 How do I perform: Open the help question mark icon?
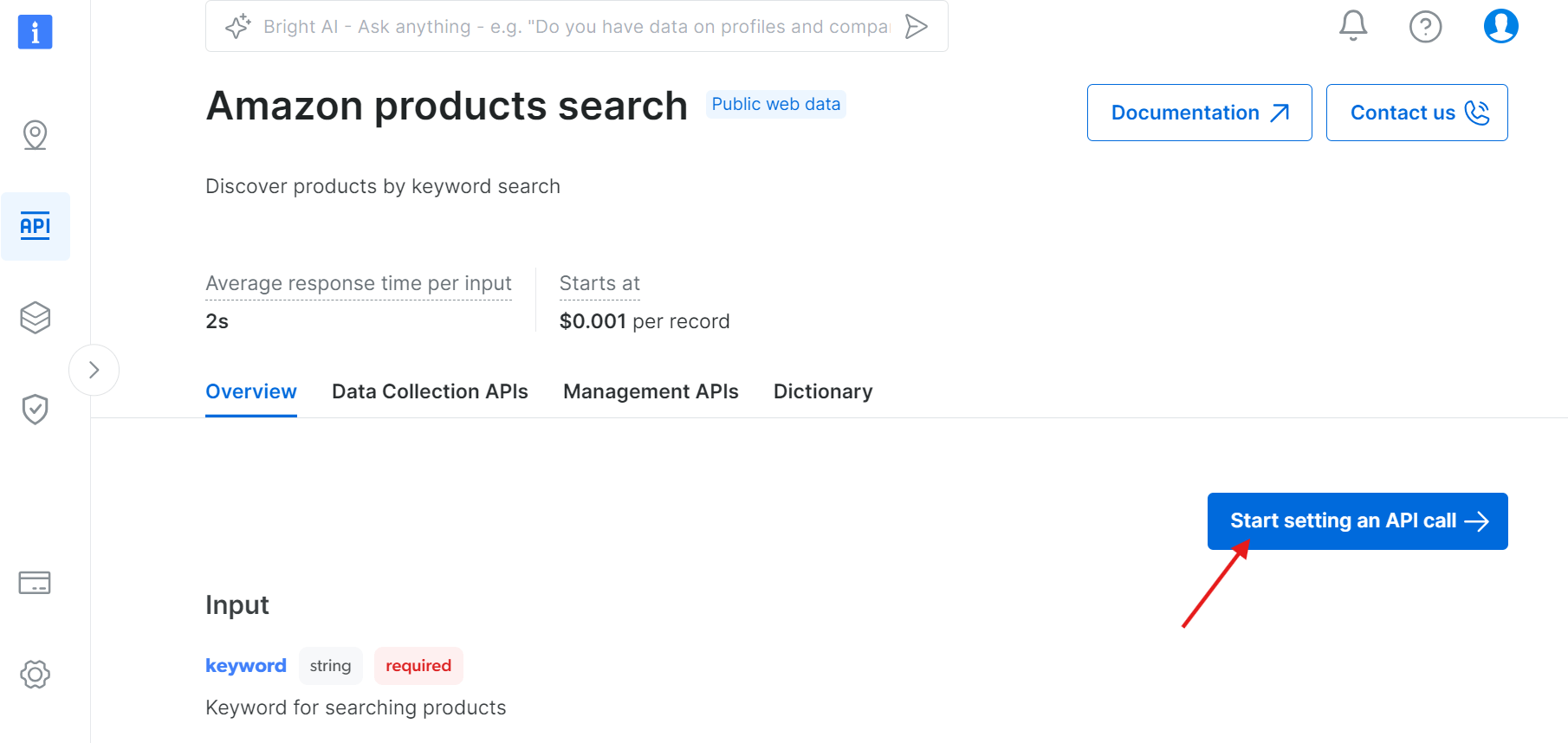click(1425, 26)
